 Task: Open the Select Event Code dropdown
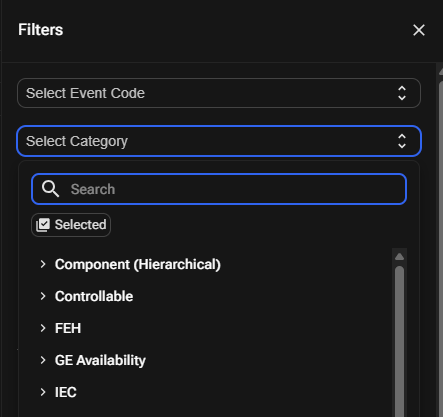[x=219, y=93]
